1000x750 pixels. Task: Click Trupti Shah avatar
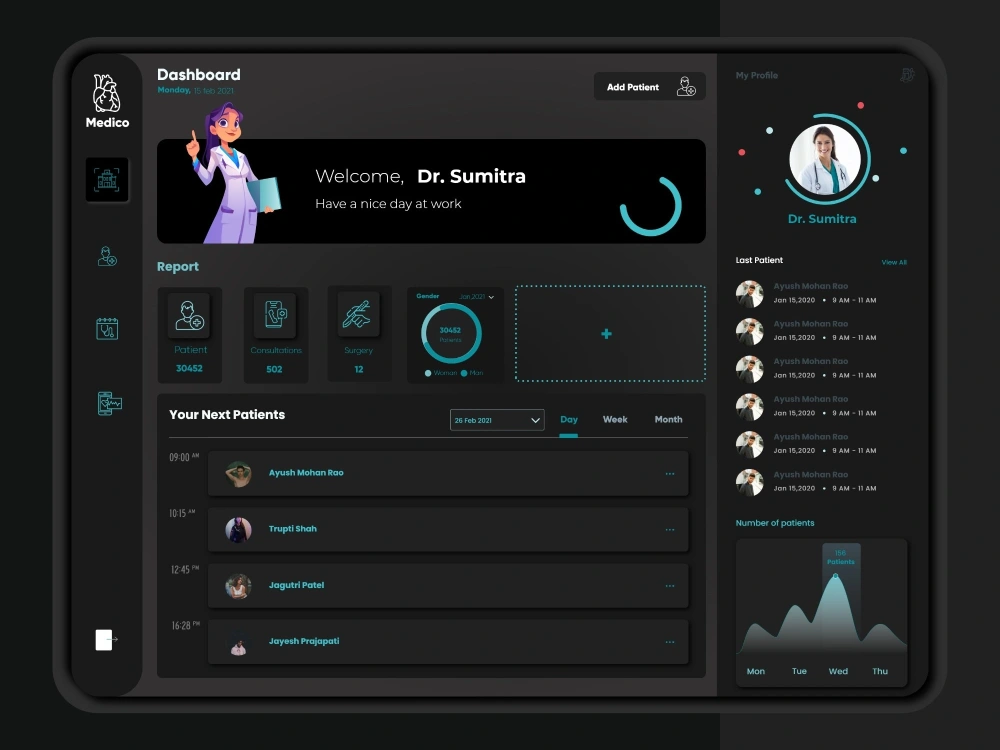click(239, 530)
